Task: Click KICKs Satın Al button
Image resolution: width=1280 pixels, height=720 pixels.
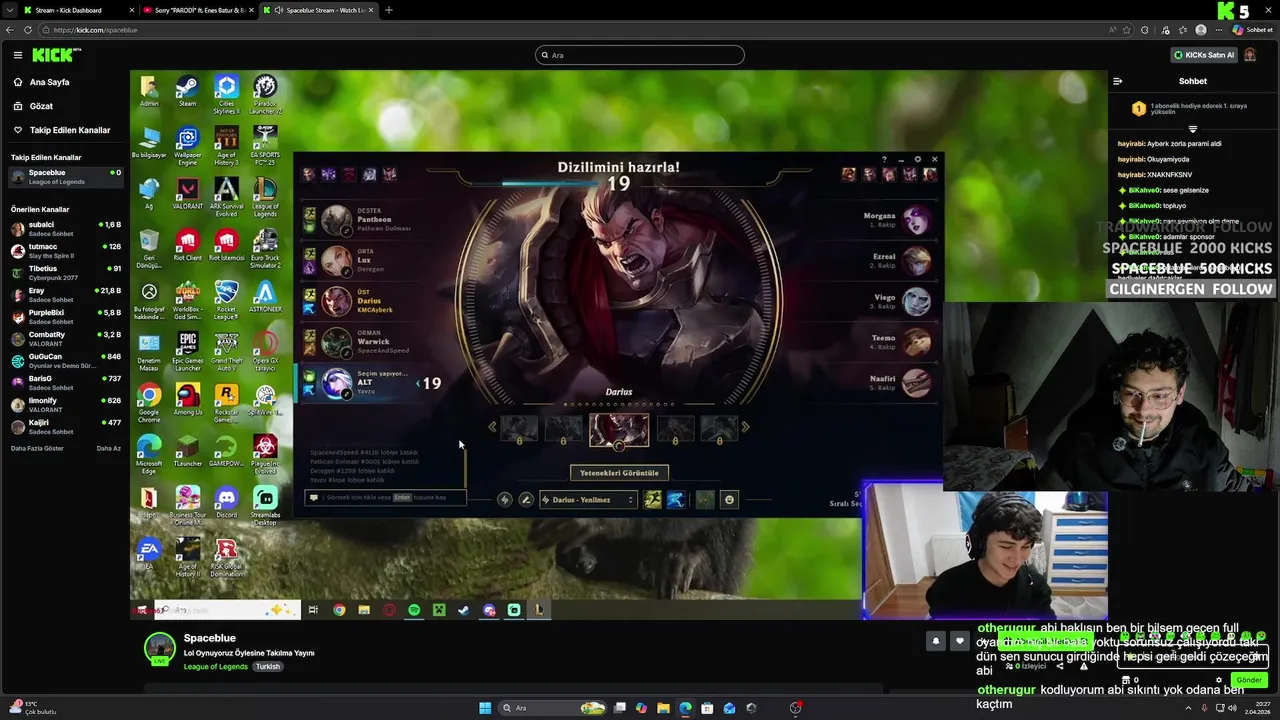Action: point(1204,55)
